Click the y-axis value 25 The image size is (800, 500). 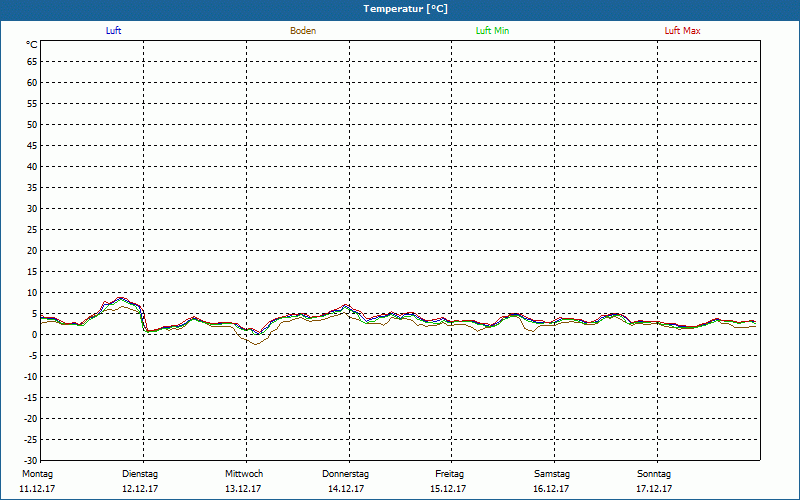[x=32, y=230]
